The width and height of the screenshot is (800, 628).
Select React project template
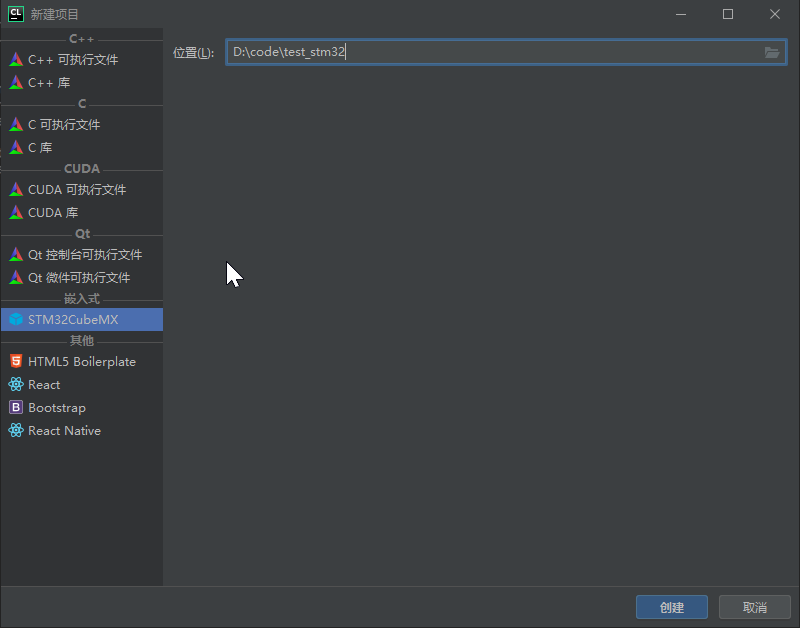coord(82,384)
